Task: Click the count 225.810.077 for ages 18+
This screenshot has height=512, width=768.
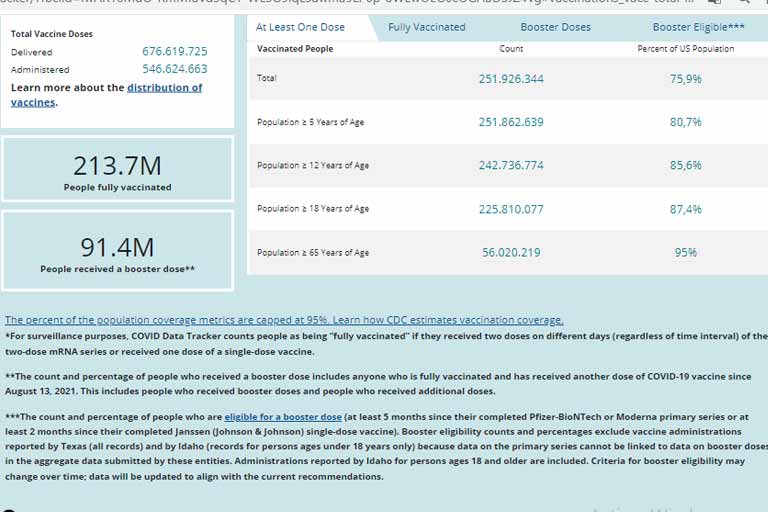Action: (511, 210)
